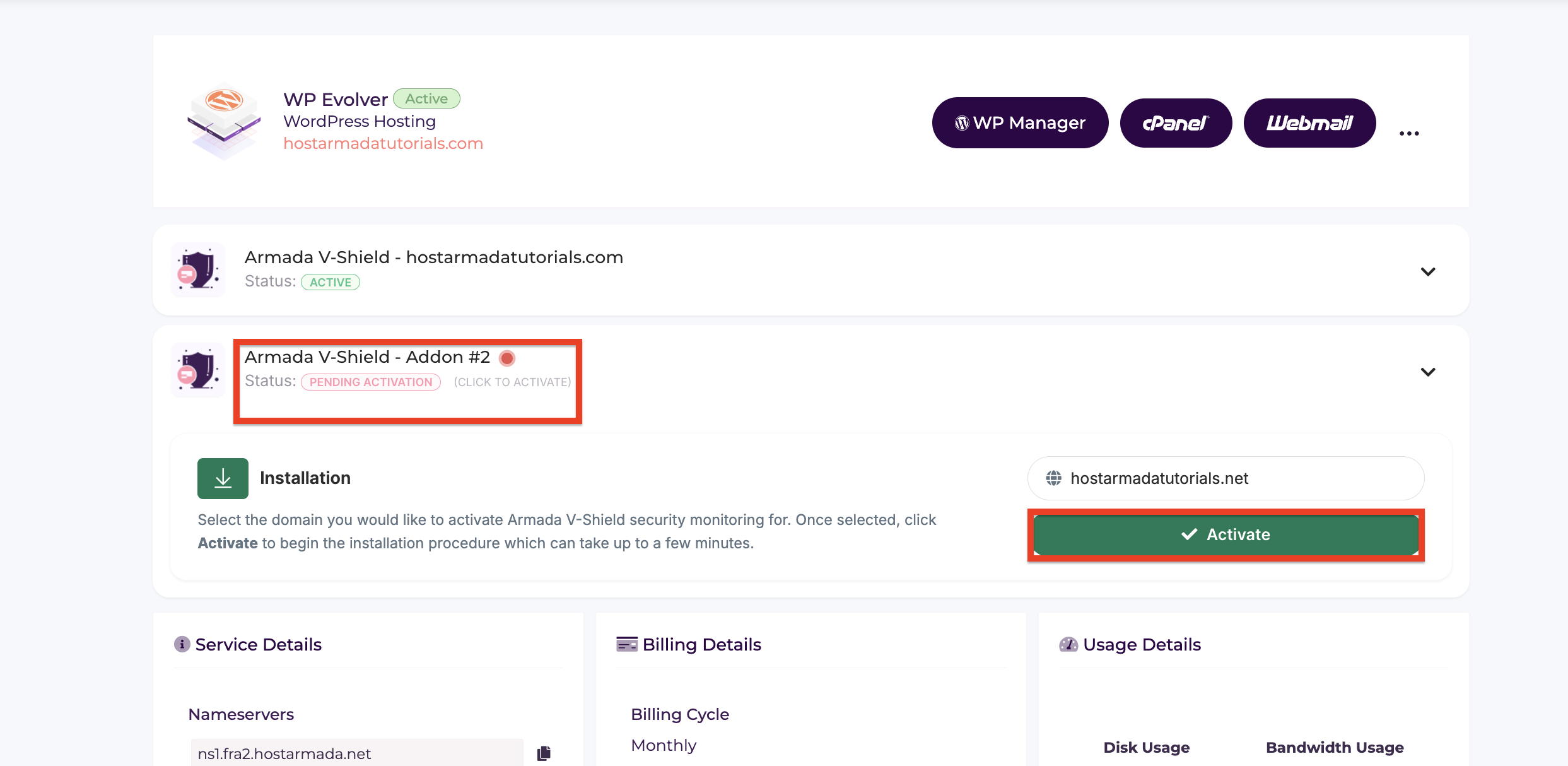
Task: Click the WP Evolver WordPress hosting logo
Action: [x=224, y=121]
